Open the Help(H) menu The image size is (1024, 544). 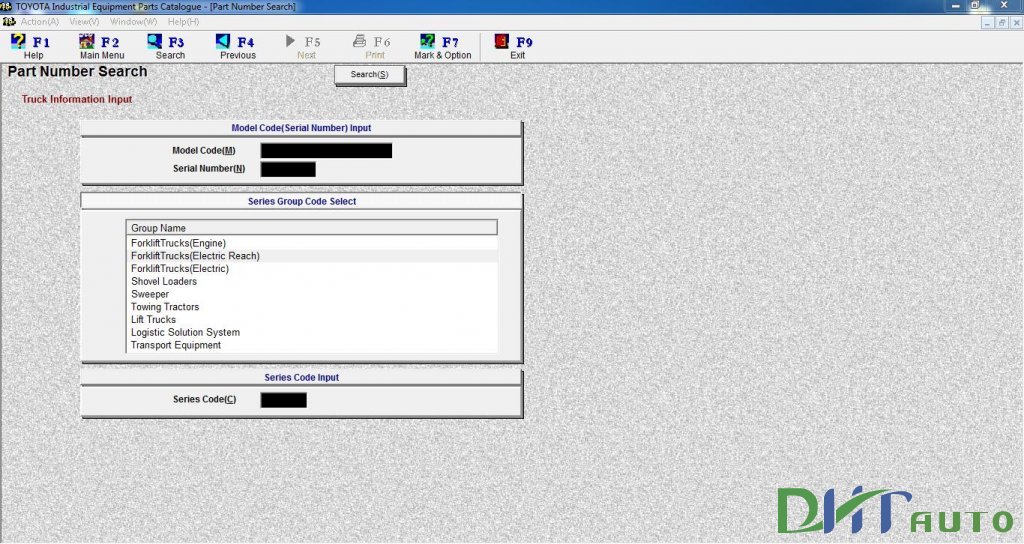184,22
